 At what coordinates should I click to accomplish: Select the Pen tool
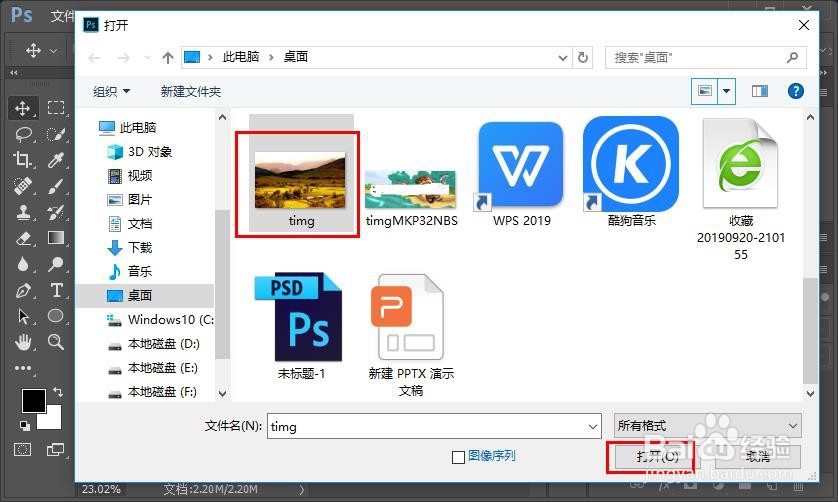(x=23, y=290)
